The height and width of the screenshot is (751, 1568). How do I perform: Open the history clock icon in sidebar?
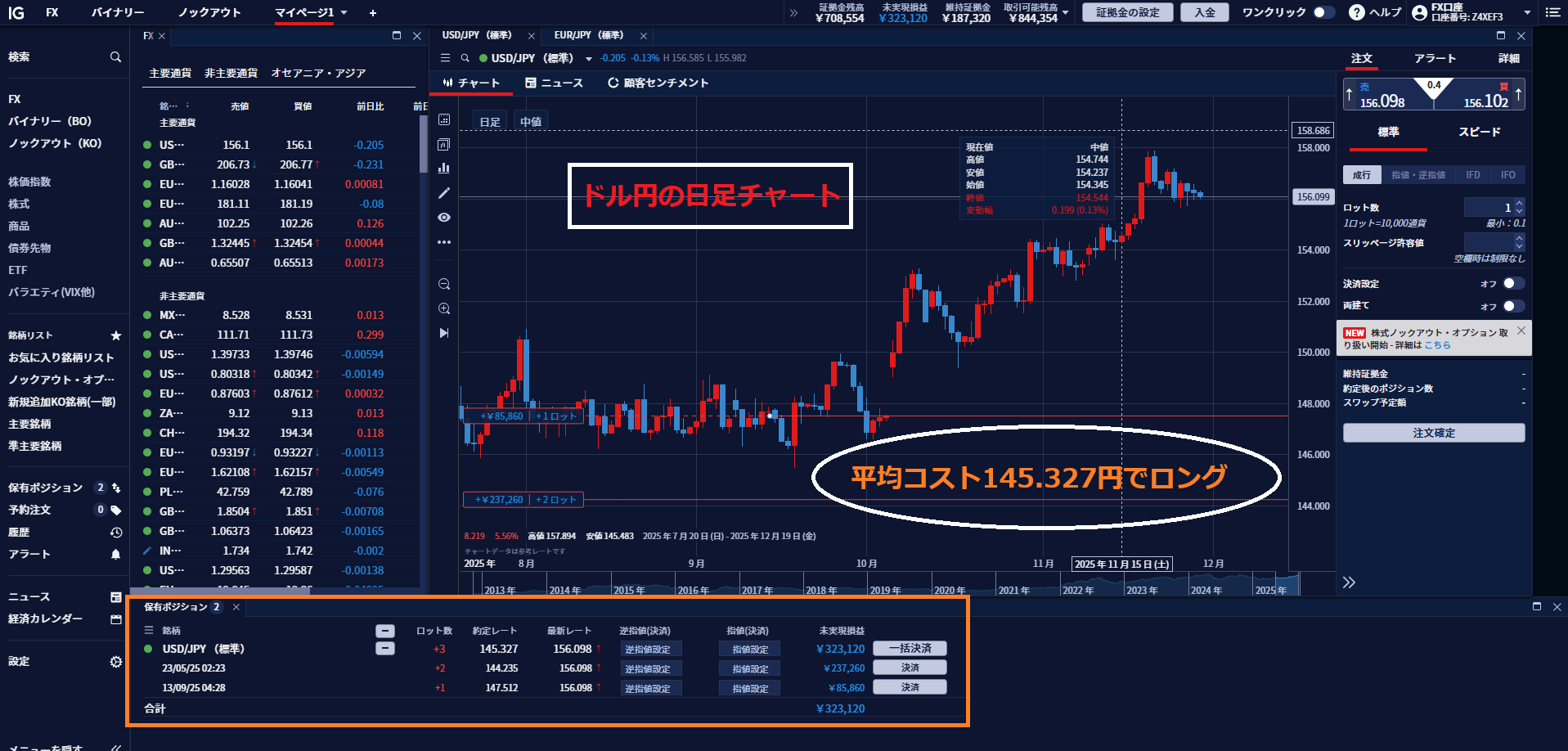(116, 533)
